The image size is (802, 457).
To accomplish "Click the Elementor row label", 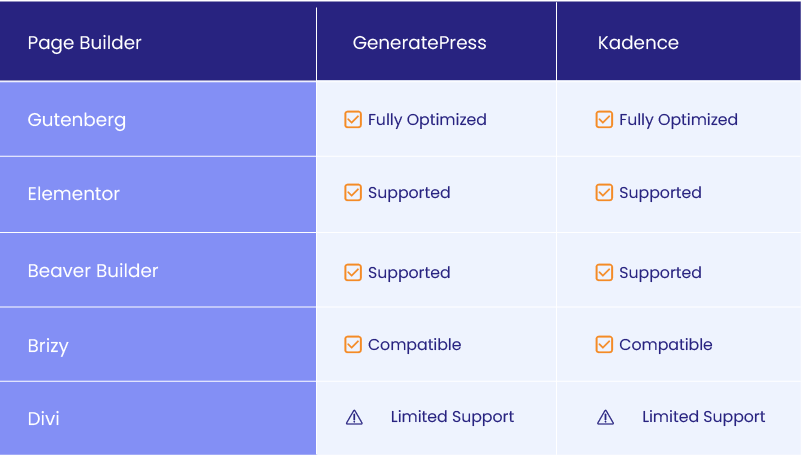I will [74, 194].
